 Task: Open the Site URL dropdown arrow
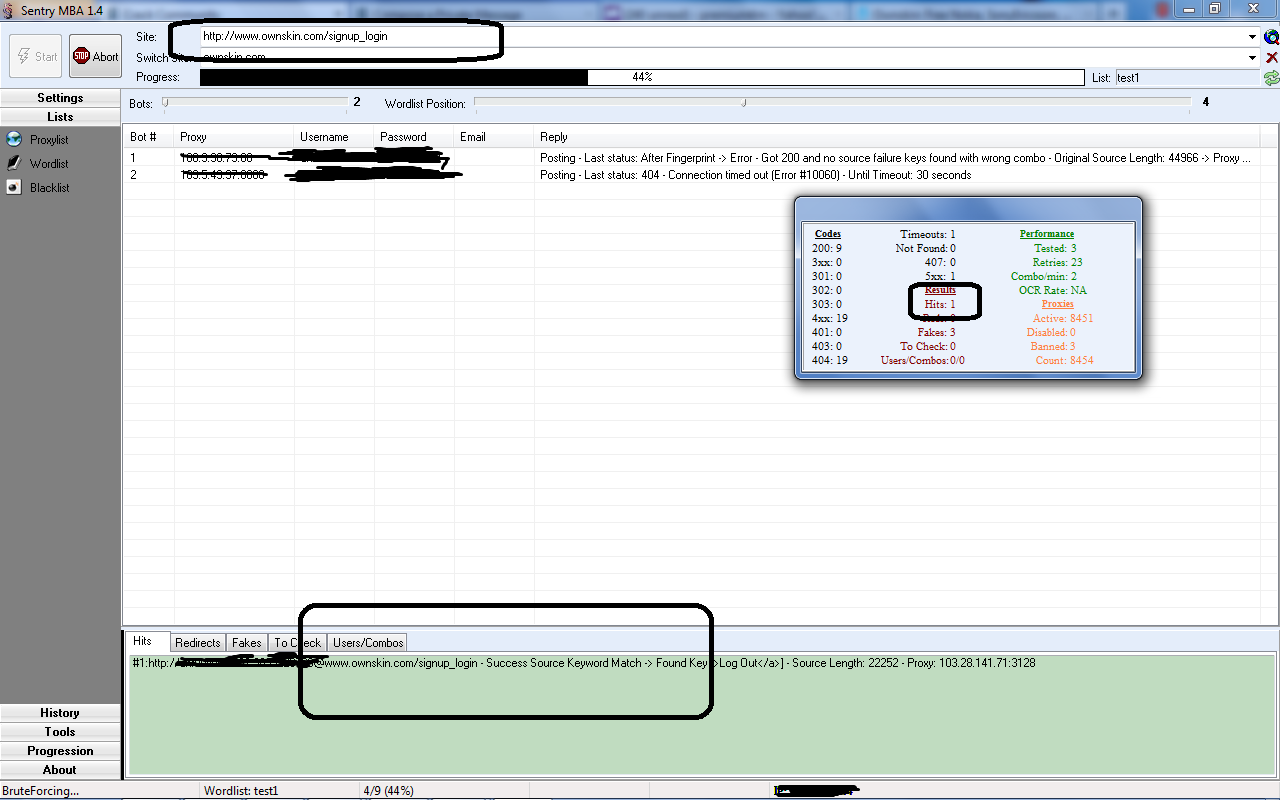point(1253,37)
